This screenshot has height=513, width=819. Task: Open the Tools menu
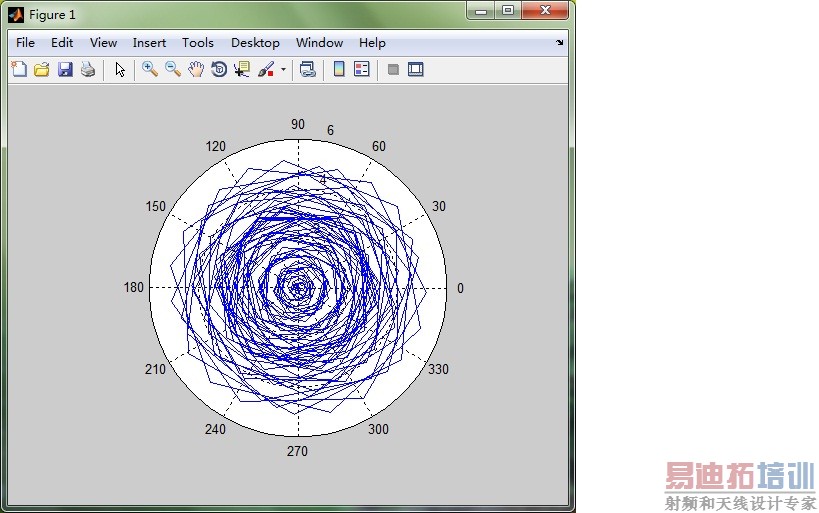click(198, 43)
